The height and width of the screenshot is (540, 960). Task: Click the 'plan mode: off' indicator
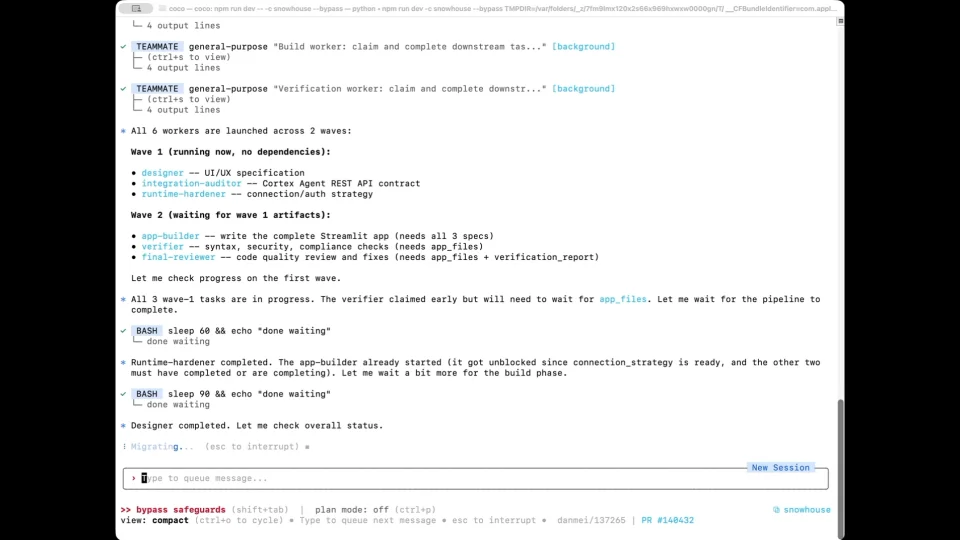[x=351, y=510]
